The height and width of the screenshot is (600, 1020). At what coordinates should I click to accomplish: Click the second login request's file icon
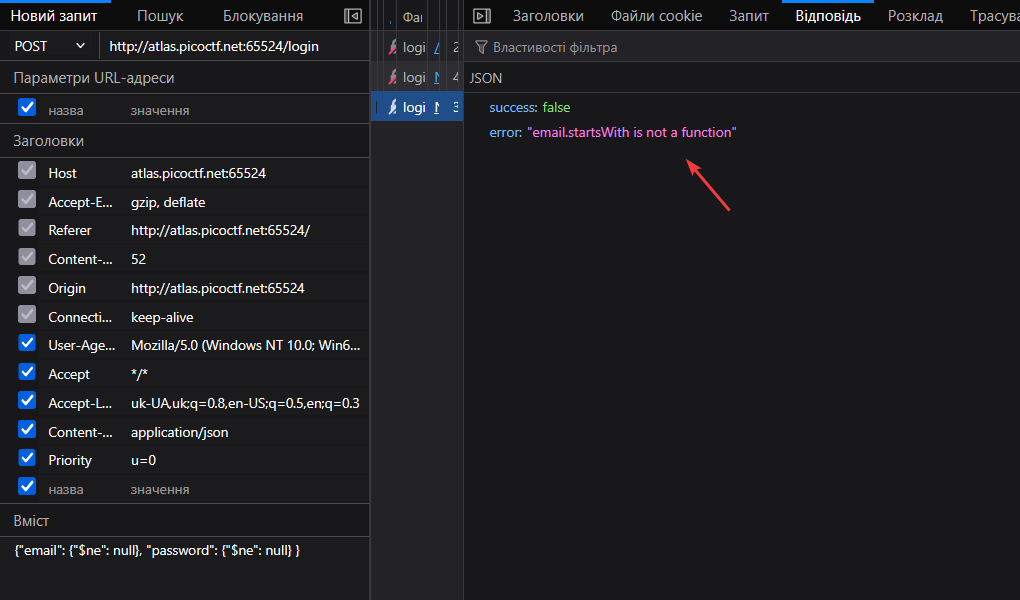pyautogui.click(x=393, y=77)
